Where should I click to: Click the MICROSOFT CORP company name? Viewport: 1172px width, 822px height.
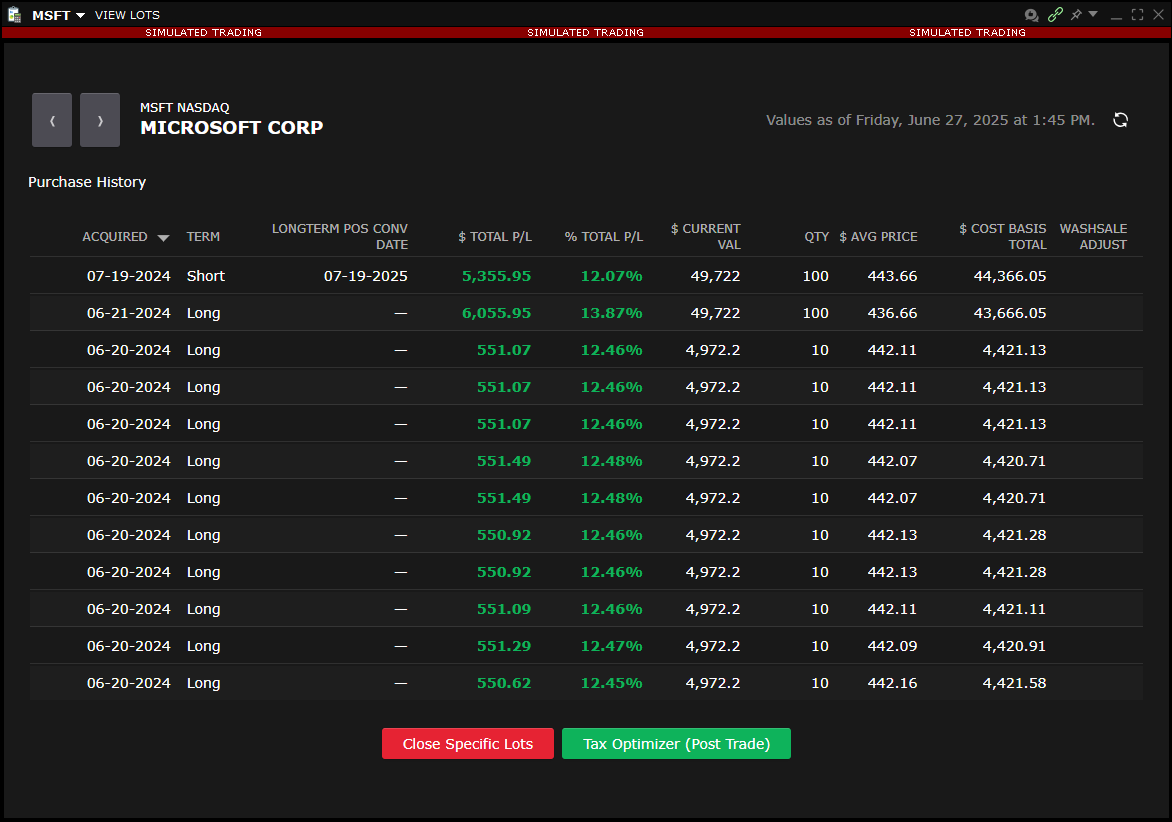[232, 128]
